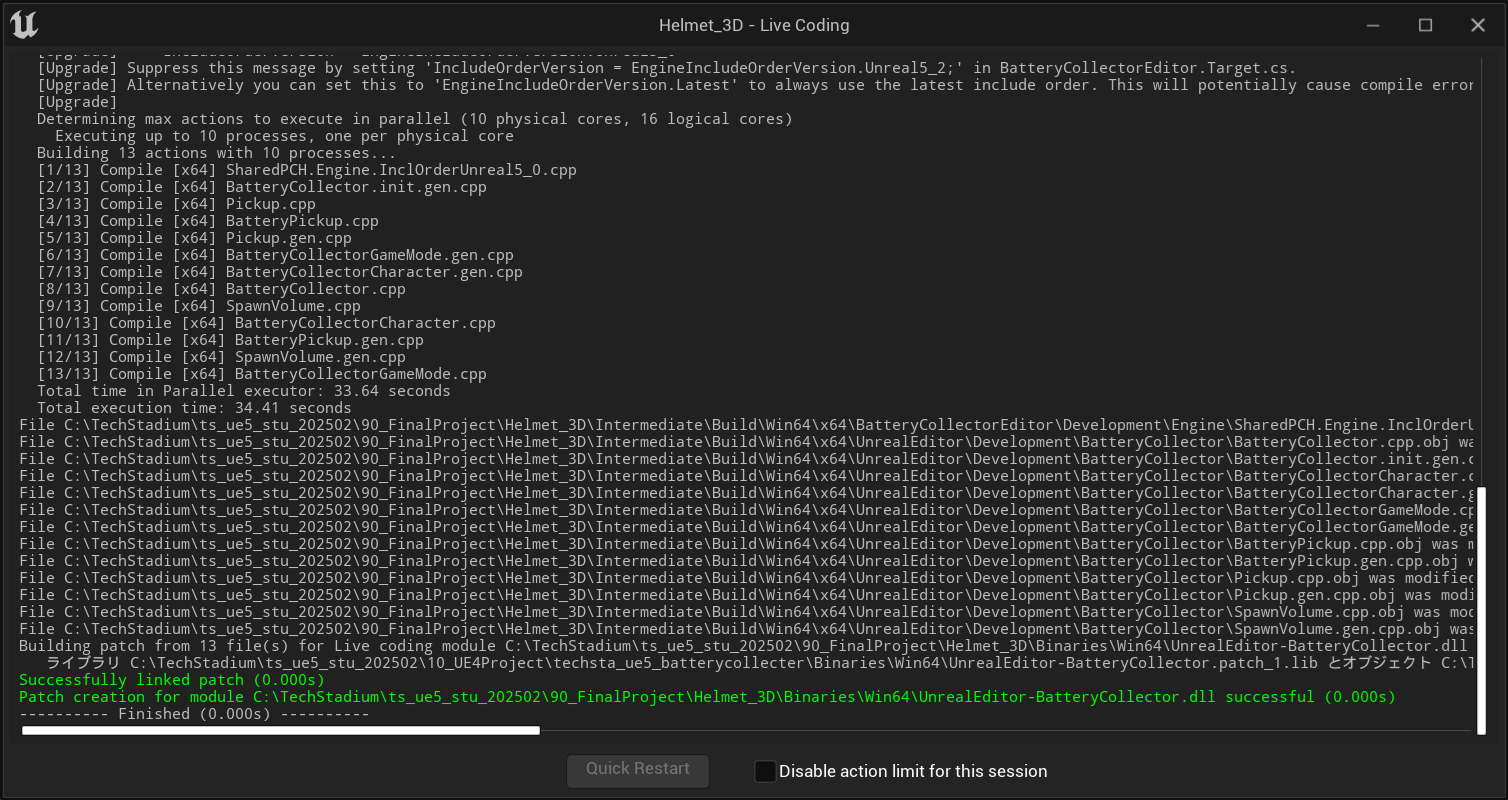This screenshot has height=800, width=1508.
Task: Click the line 'Successfully linked patch (0.000s)'
Action: tap(172, 680)
